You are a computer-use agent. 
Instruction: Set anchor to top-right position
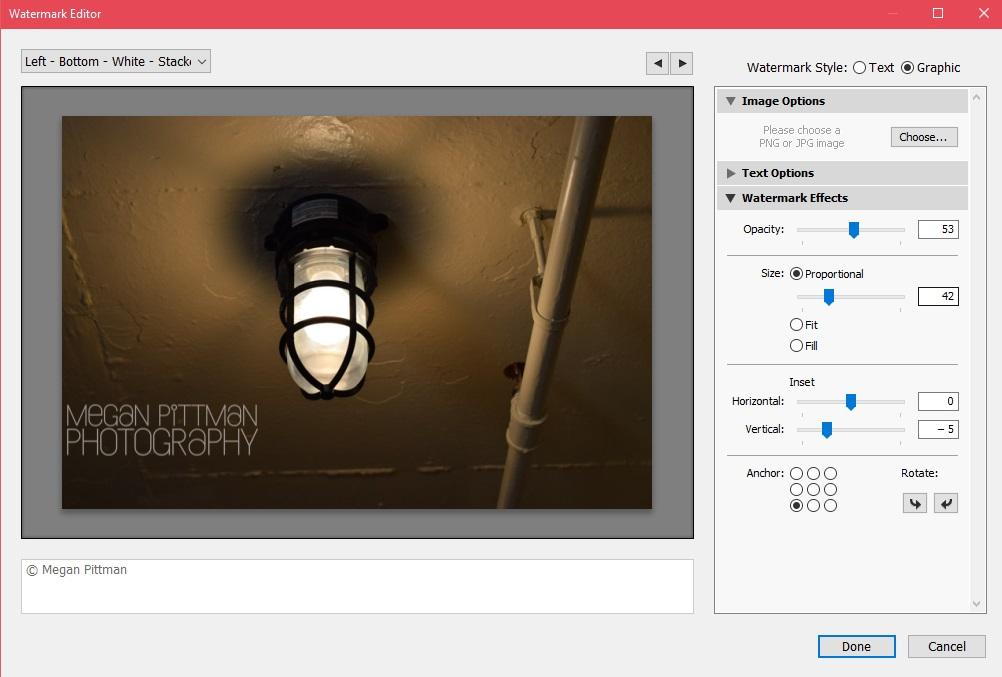830,474
